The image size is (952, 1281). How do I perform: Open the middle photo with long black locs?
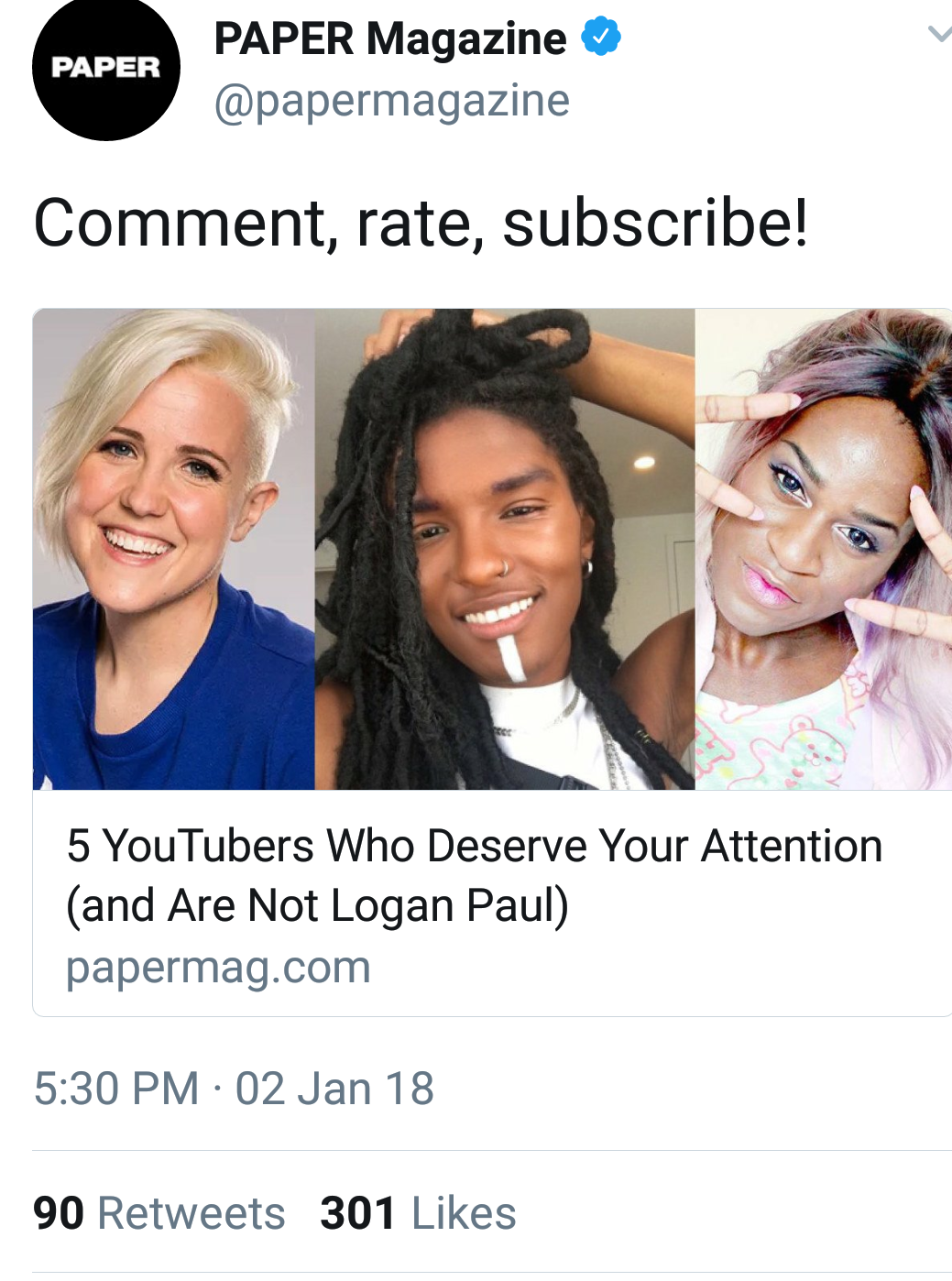tap(505, 549)
